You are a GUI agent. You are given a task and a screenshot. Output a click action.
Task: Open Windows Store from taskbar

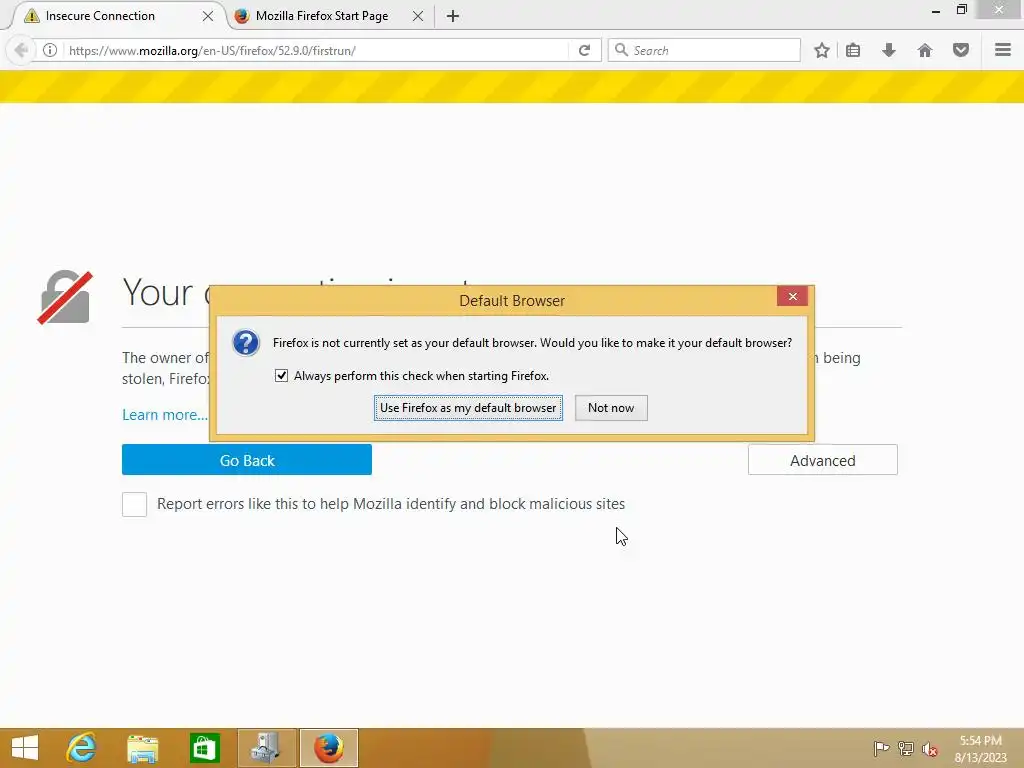(204, 748)
